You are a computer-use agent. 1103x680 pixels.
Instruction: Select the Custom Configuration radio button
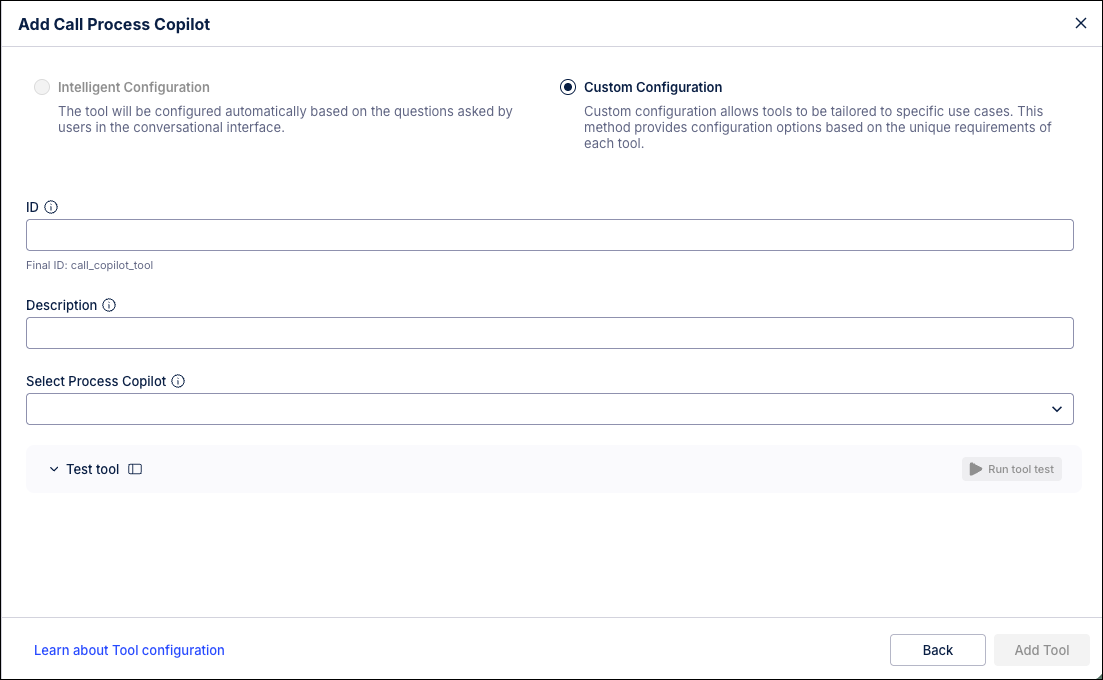click(x=568, y=87)
